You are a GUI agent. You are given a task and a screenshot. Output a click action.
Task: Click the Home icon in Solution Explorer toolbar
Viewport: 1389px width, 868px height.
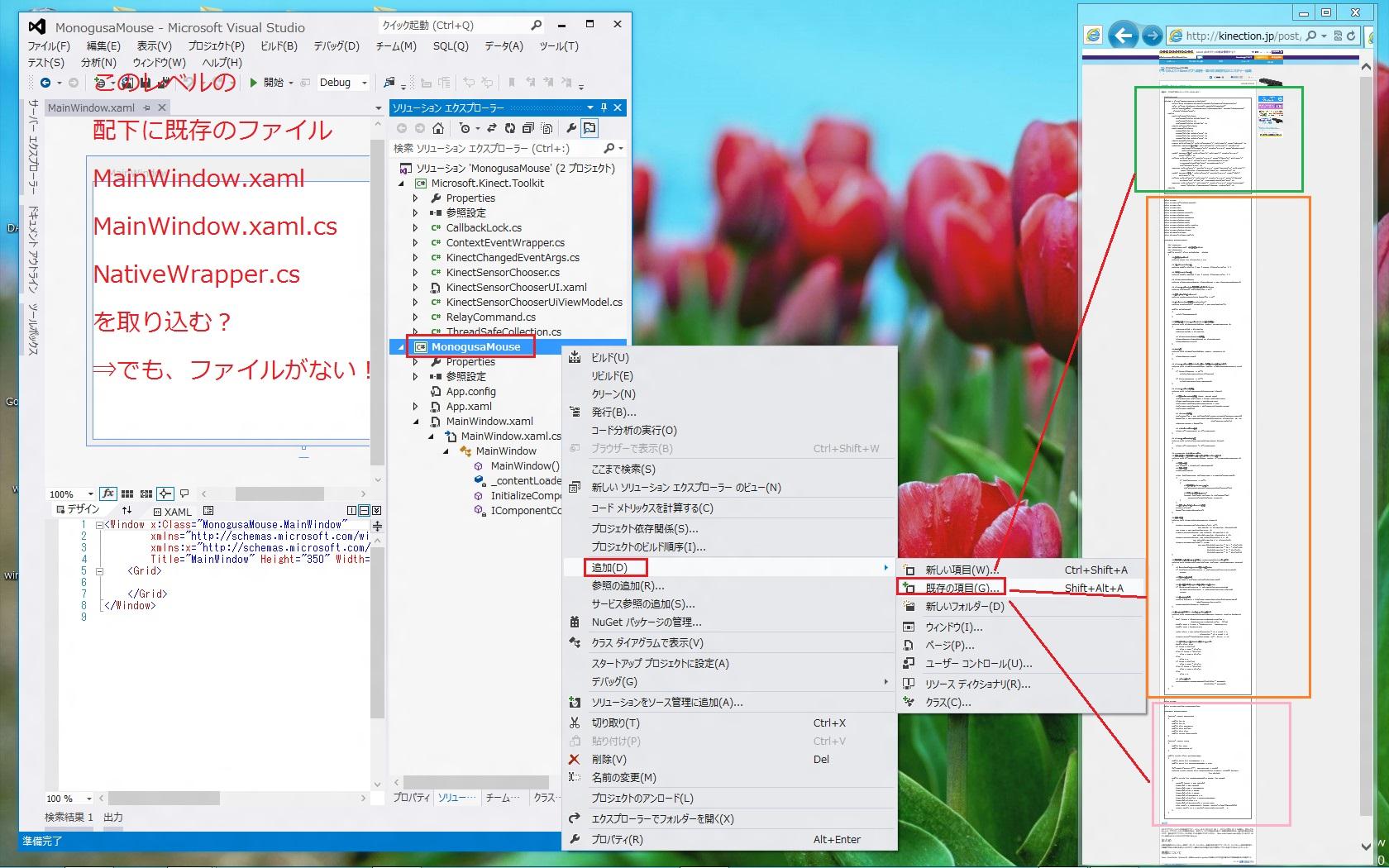[438, 128]
